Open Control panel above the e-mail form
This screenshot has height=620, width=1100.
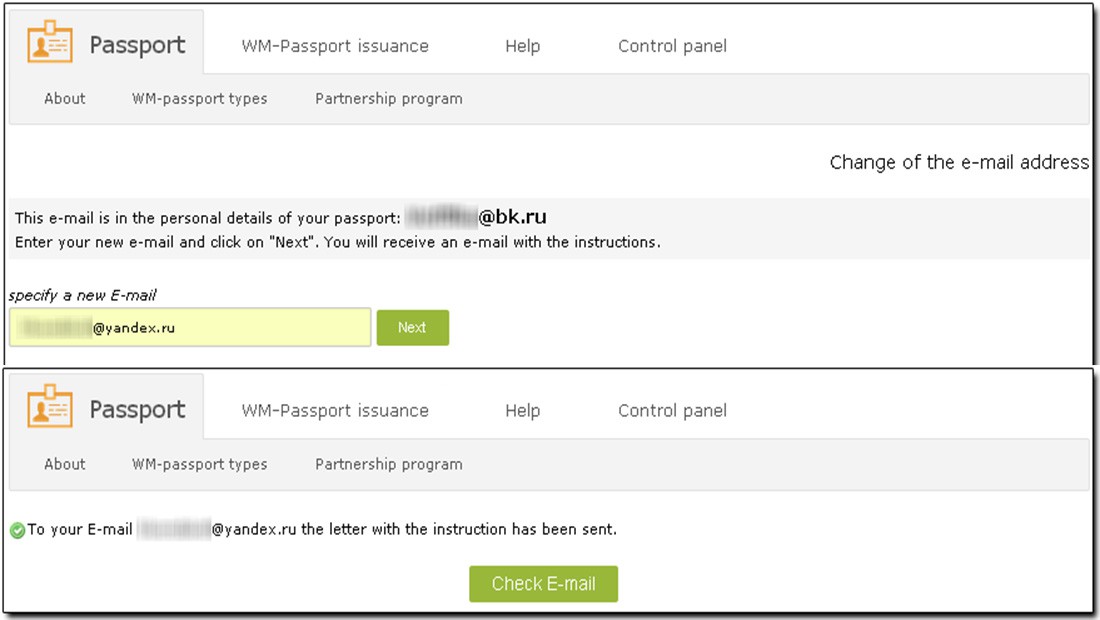(672, 46)
